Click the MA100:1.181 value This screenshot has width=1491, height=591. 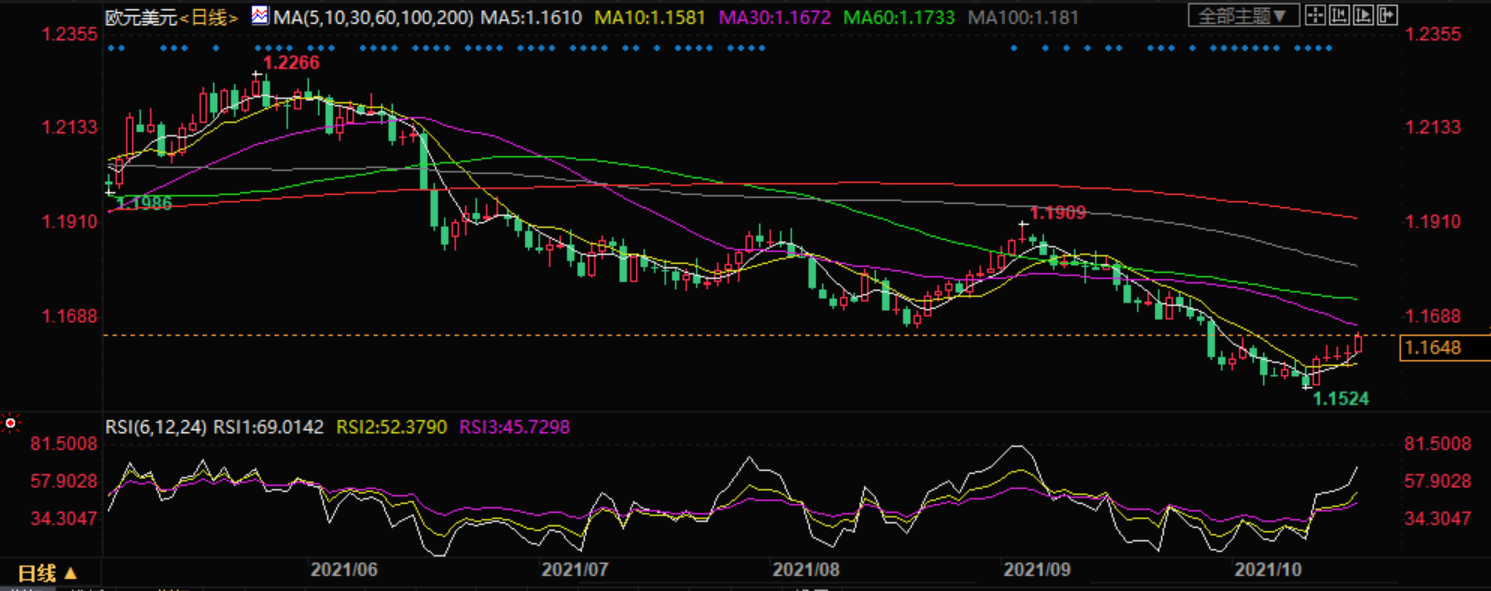pos(1025,18)
